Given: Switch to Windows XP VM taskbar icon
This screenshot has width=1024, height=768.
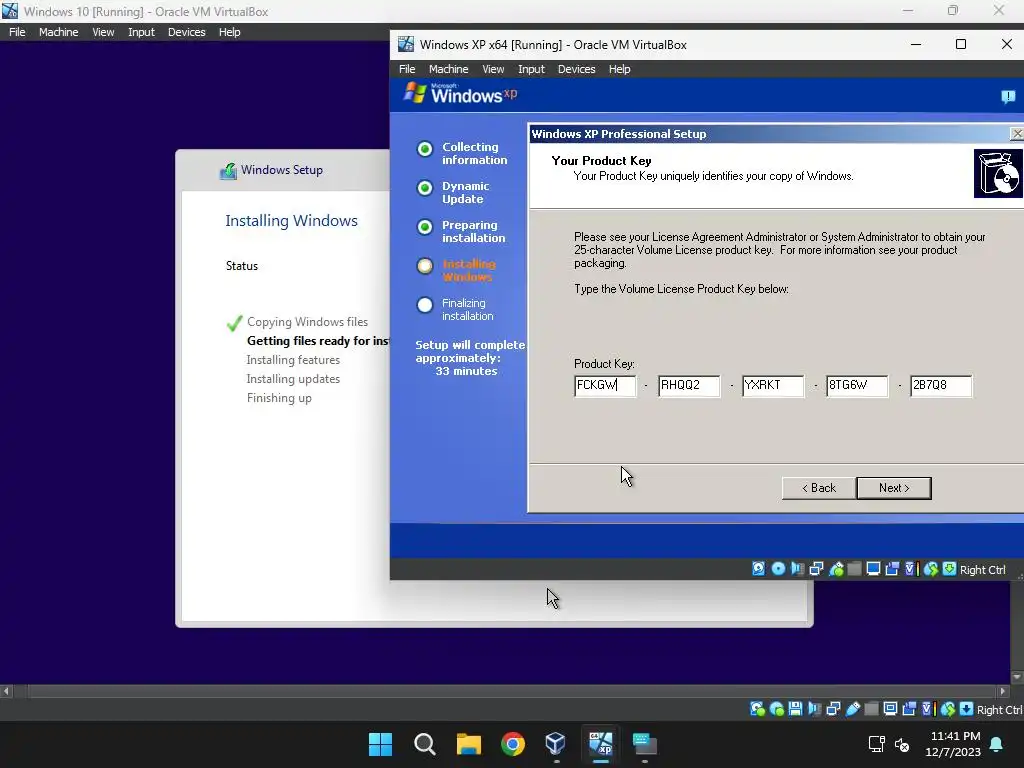Looking at the screenshot, I should pyautogui.click(x=600, y=744).
